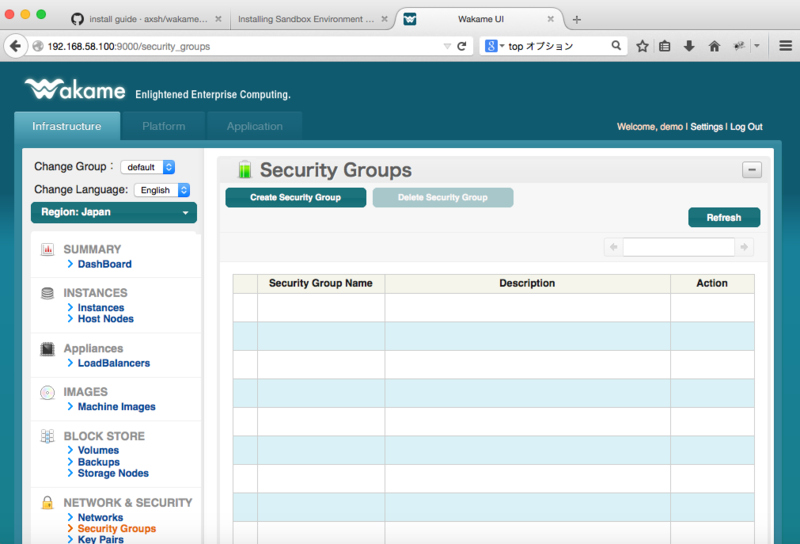Collapse the Security Groups panel with minus button
This screenshot has width=800, height=544.
tap(752, 169)
